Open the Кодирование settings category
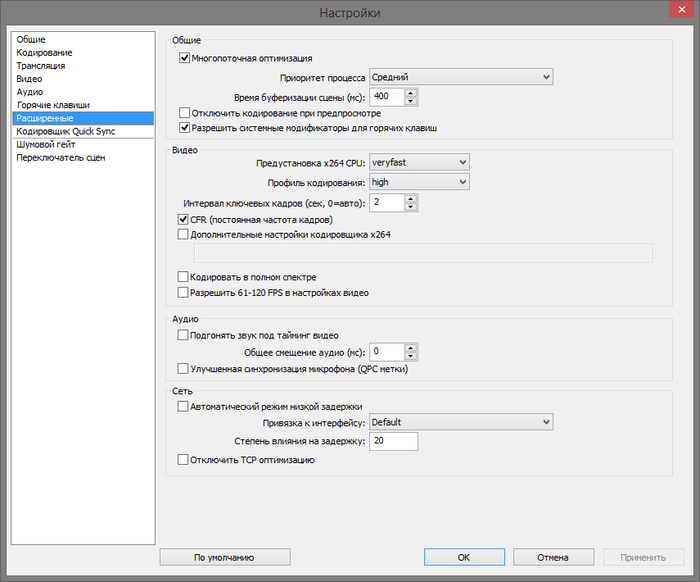 click(x=83, y=53)
